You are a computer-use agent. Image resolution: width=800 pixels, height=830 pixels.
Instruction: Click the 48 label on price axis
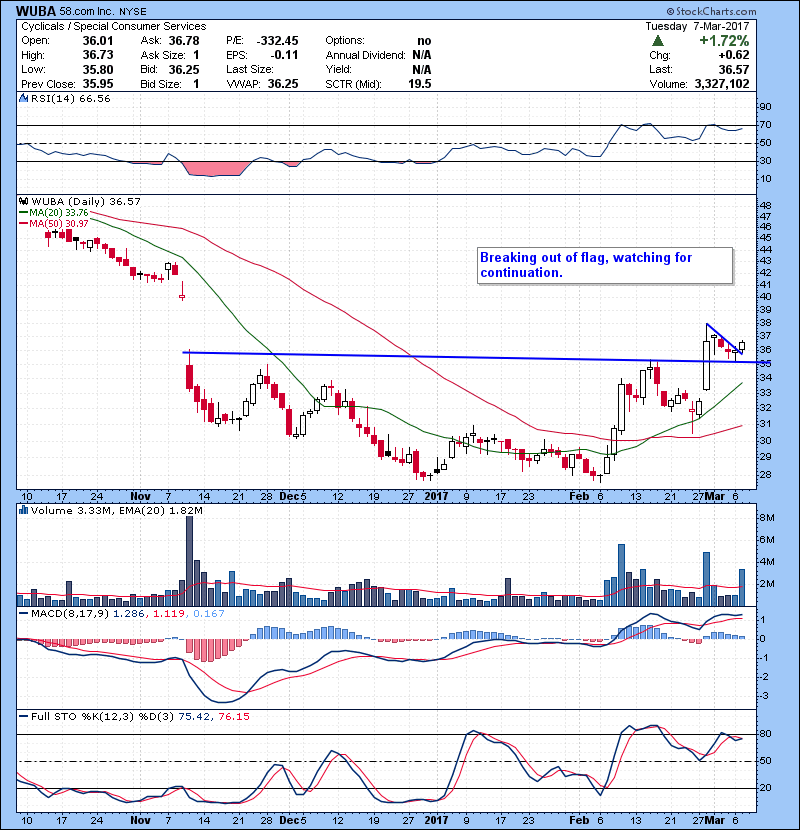765,205
